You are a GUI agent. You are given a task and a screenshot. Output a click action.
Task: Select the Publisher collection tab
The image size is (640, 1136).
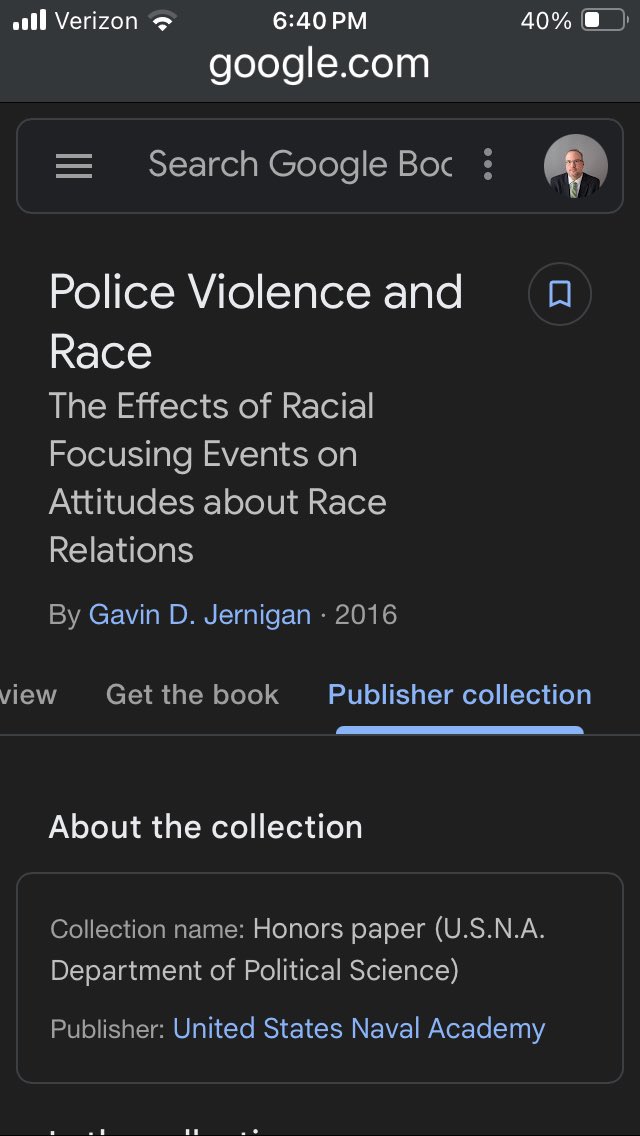click(460, 695)
